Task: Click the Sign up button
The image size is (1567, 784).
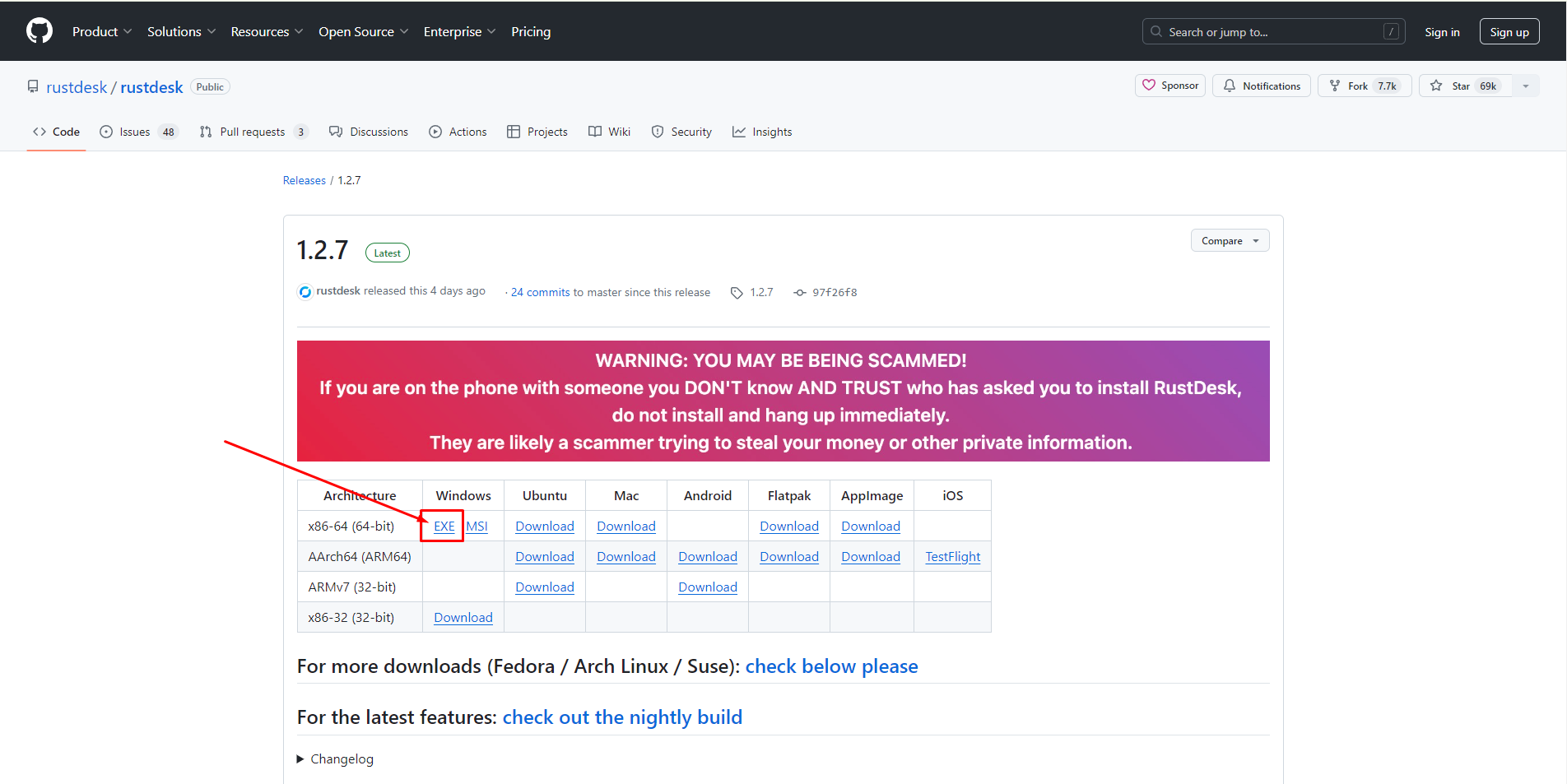Action: click(x=1509, y=30)
